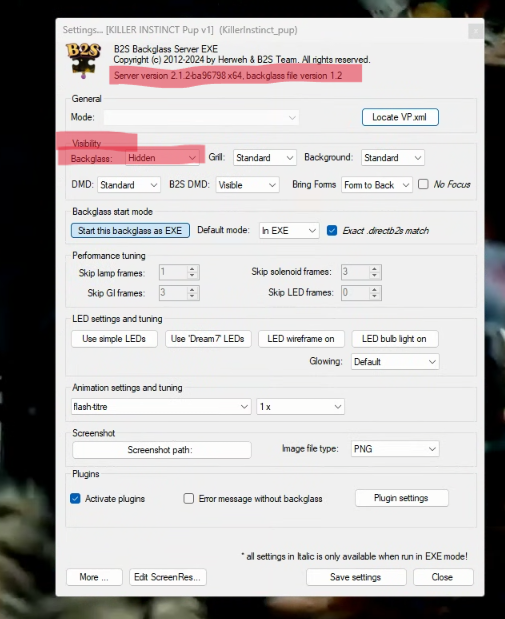Increase Skip lamp frames with up arrow
Image resolution: width=505 pixels, height=619 pixels.
tap(192, 269)
